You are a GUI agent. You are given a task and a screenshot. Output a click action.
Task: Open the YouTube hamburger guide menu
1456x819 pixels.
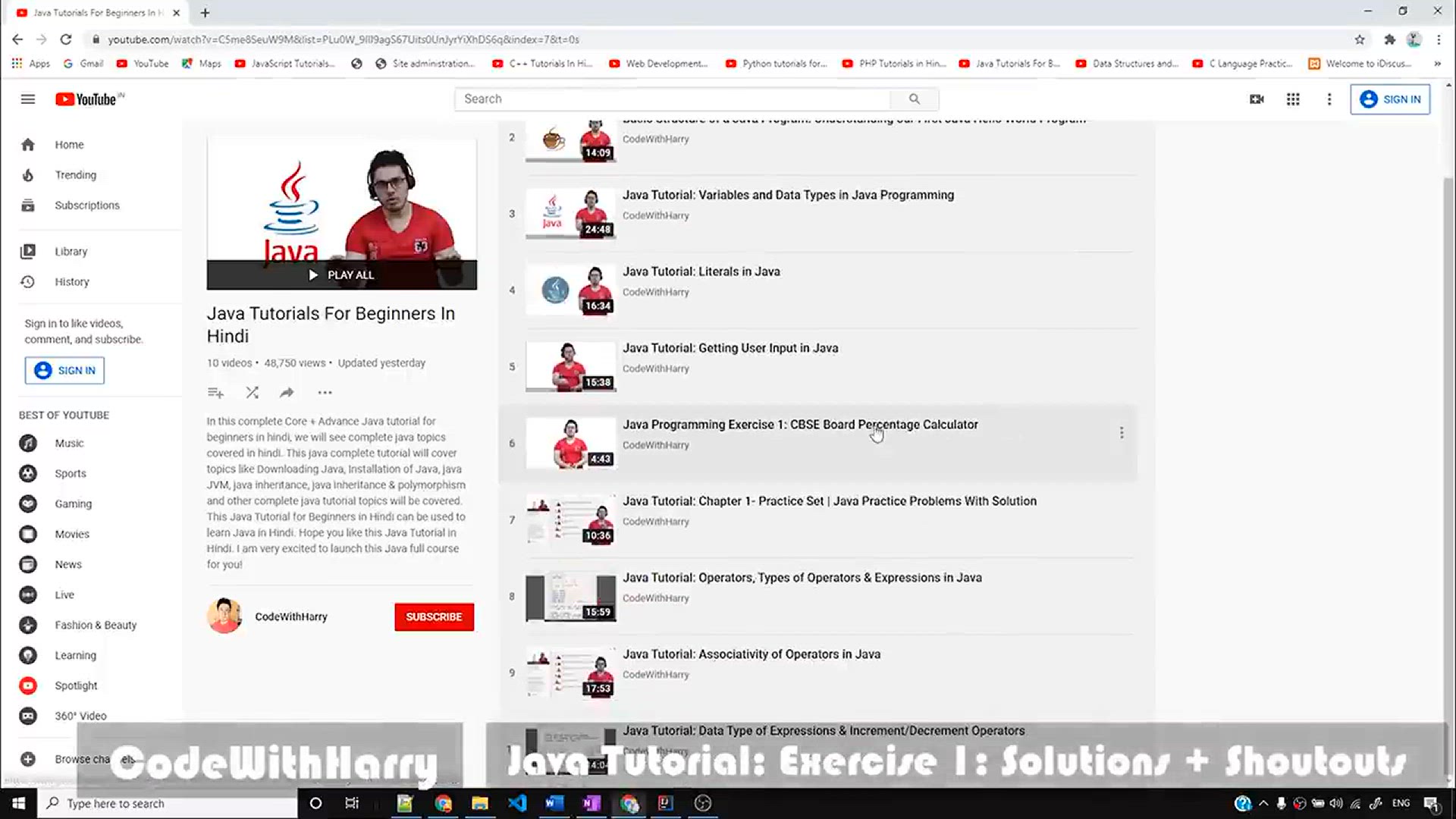click(28, 99)
